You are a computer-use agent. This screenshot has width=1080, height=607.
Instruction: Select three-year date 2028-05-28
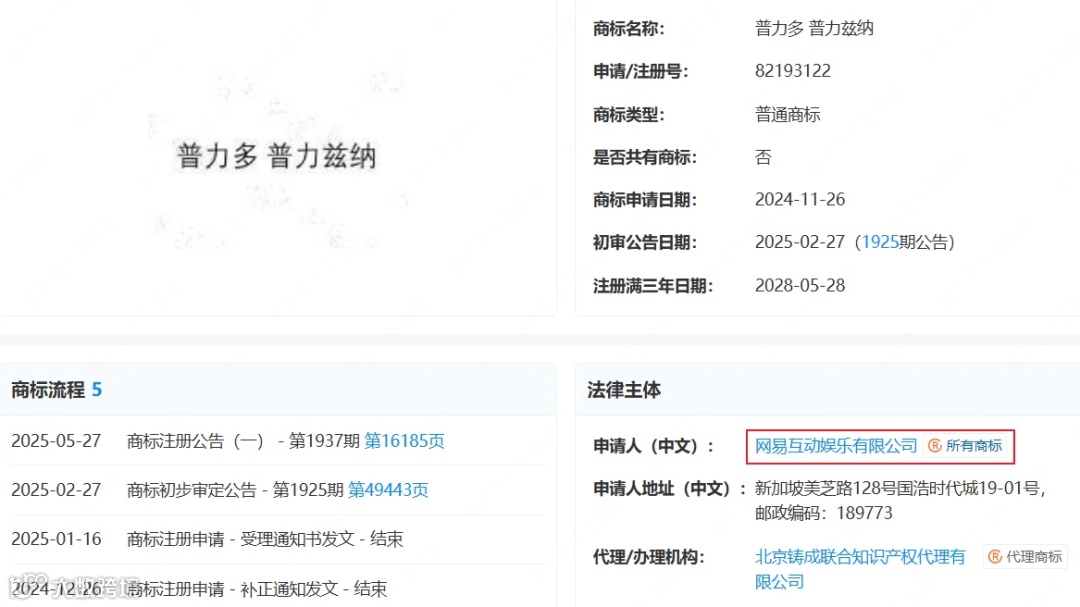[x=800, y=285]
